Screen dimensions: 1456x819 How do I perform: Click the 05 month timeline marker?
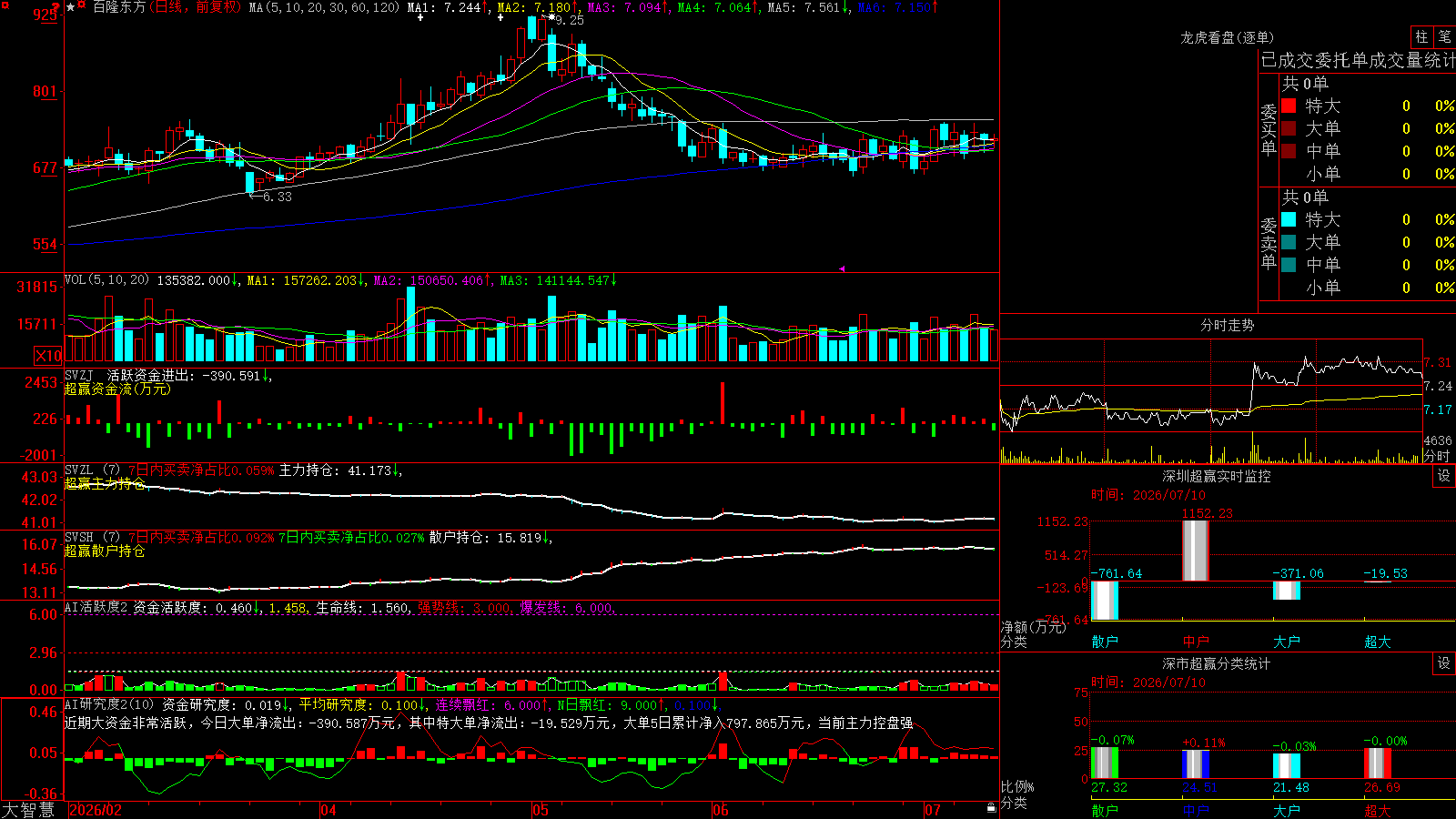tap(541, 810)
